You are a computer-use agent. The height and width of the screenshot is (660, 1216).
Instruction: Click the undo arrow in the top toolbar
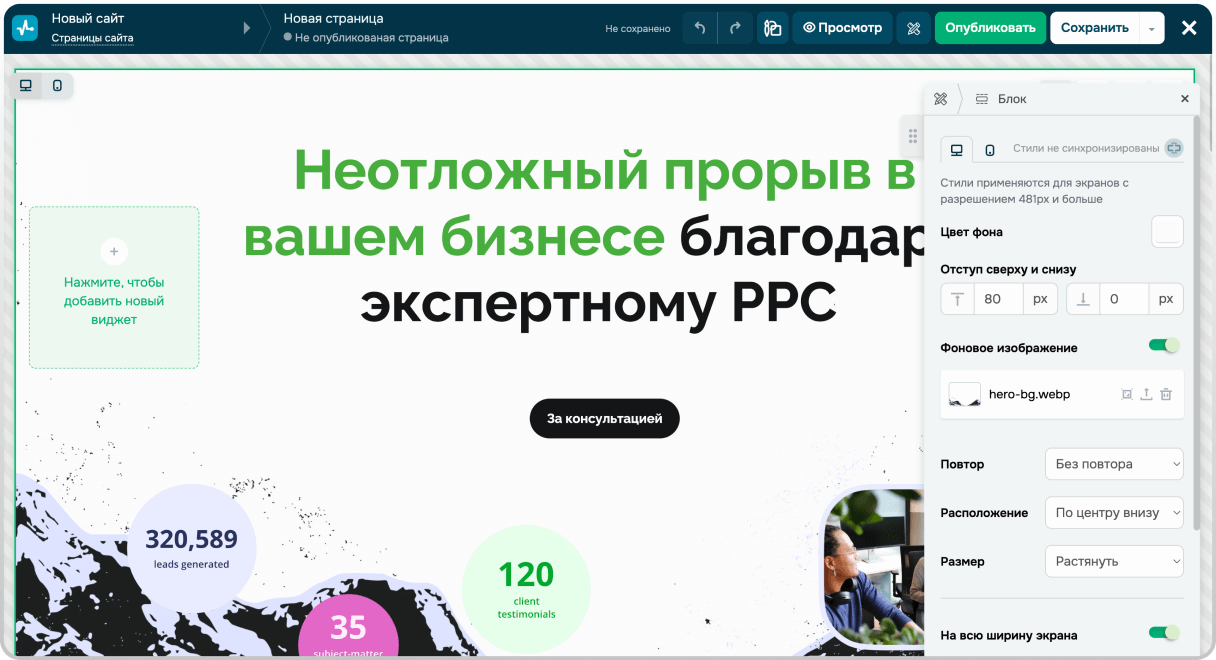click(x=700, y=28)
